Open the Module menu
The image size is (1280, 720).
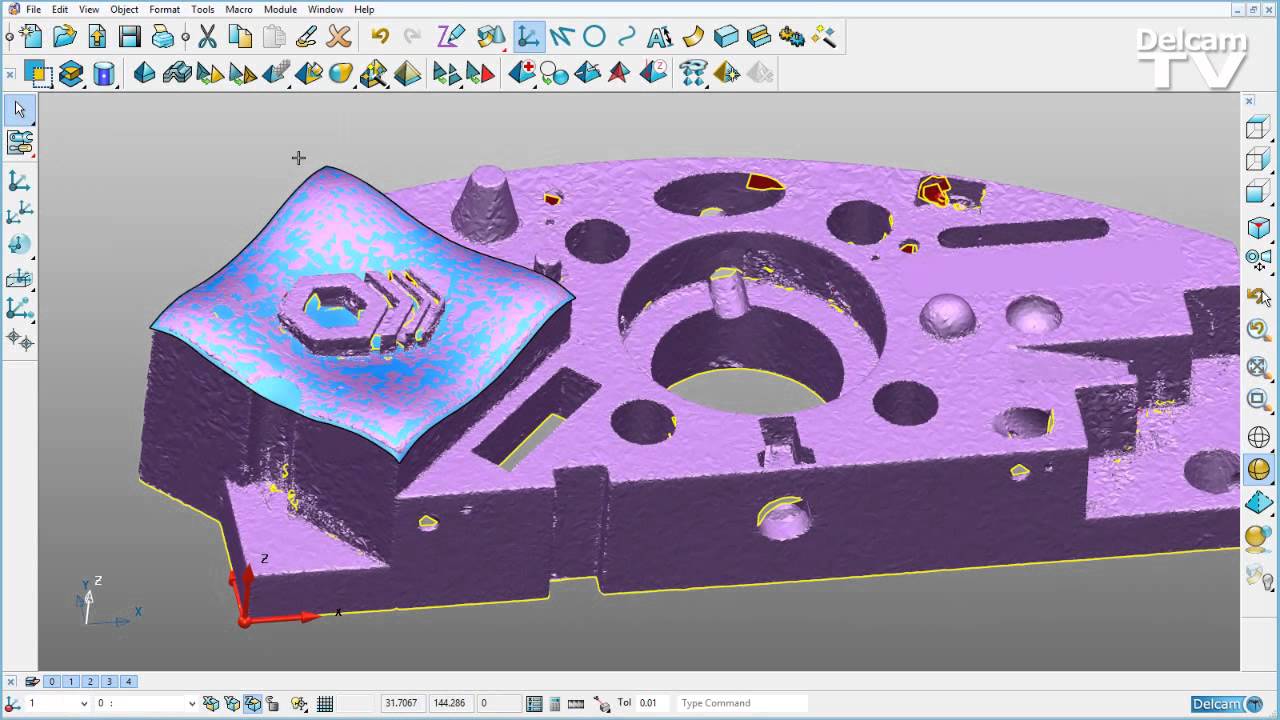tap(280, 9)
